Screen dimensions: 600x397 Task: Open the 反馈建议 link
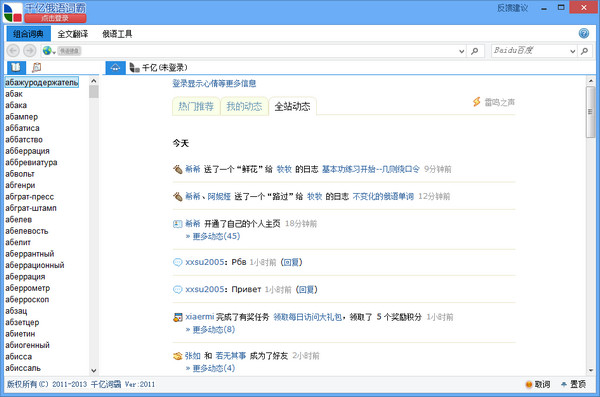click(512, 8)
